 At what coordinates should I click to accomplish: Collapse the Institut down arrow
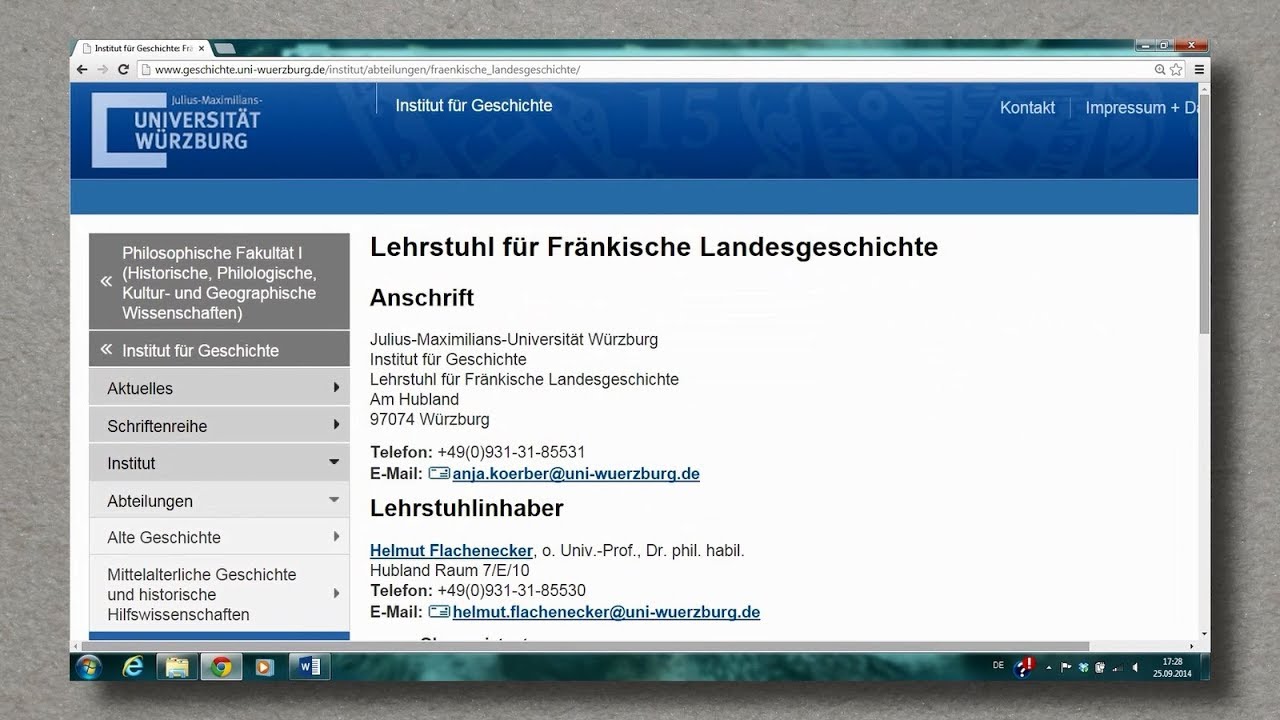[x=334, y=462]
